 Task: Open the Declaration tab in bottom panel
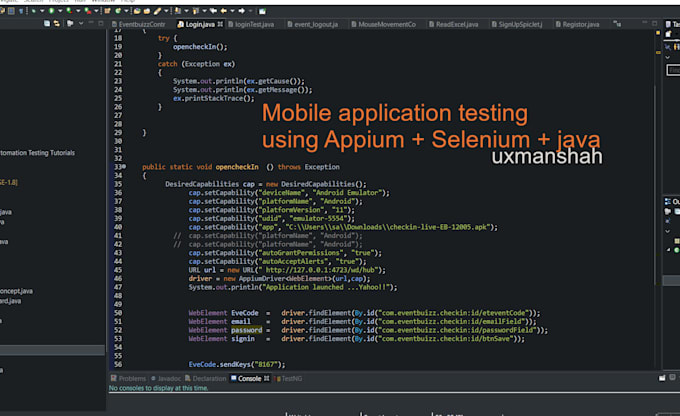pyautogui.click(x=206, y=378)
